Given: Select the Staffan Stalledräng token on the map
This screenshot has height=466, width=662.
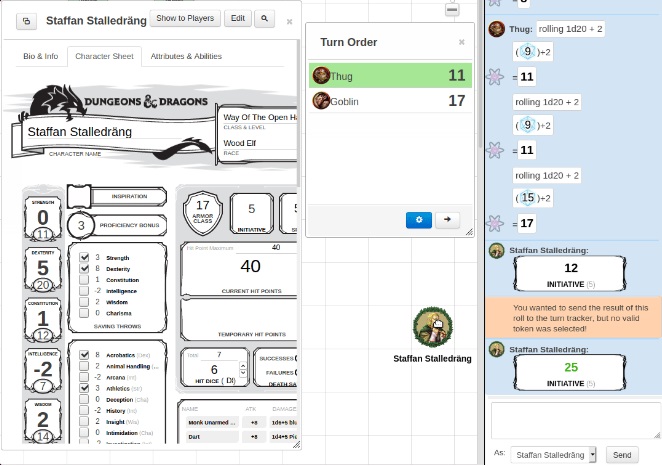Looking at the screenshot, I should click(x=432, y=327).
